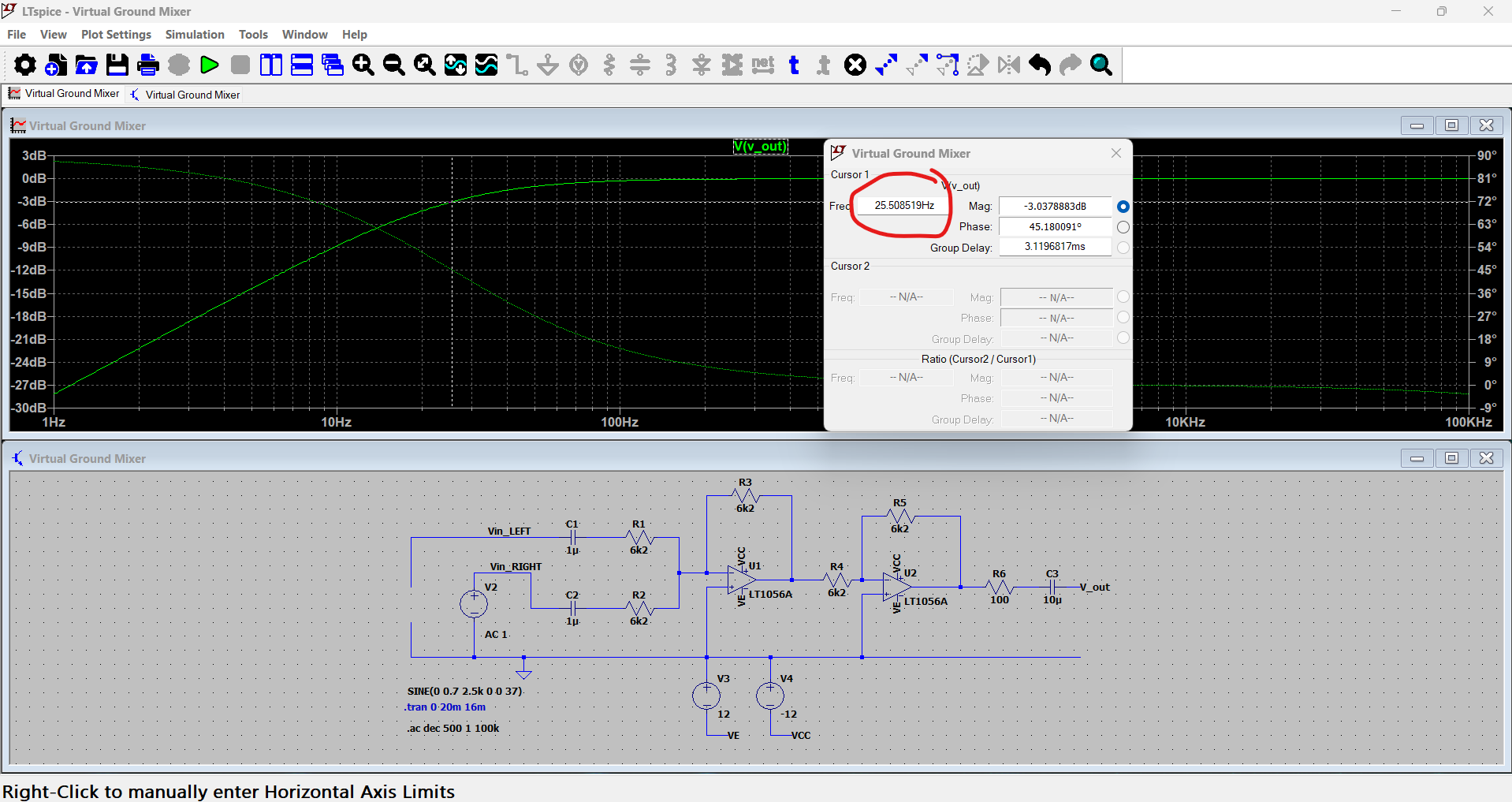Switch to the schematic Virtual Ground Mixer tab
The image size is (1512, 802).
click(186, 95)
